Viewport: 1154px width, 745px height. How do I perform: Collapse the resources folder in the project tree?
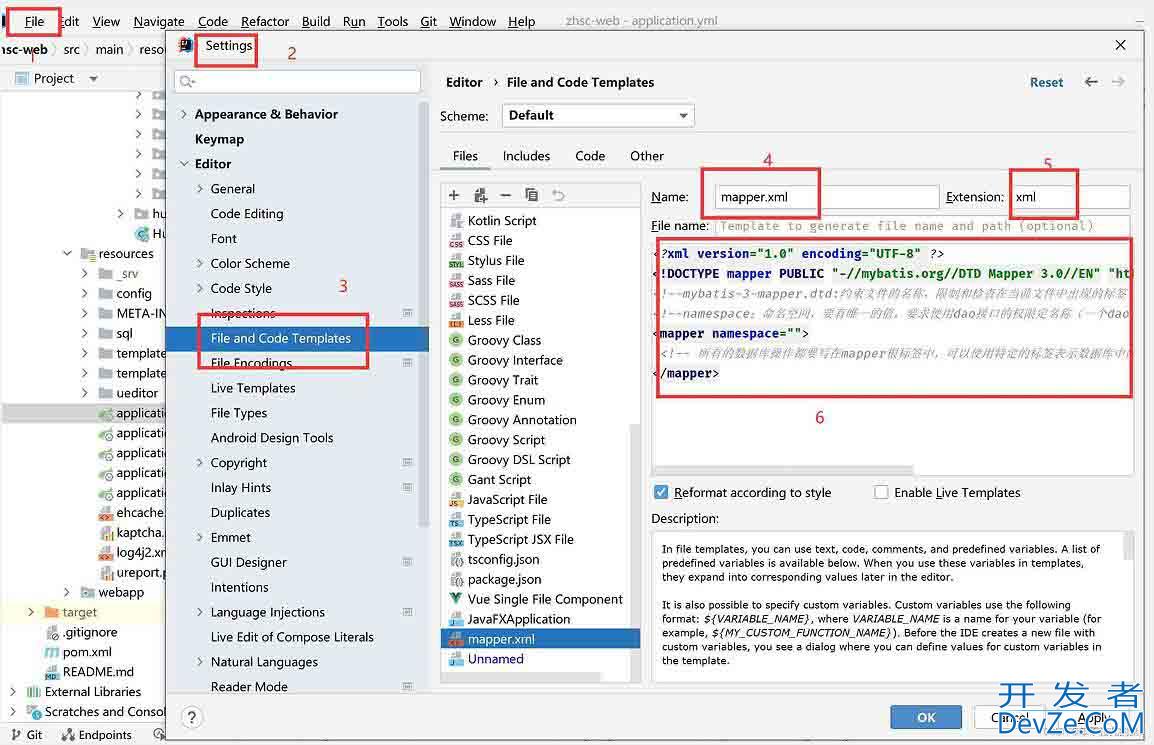pyautogui.click(x=68, y=253)
